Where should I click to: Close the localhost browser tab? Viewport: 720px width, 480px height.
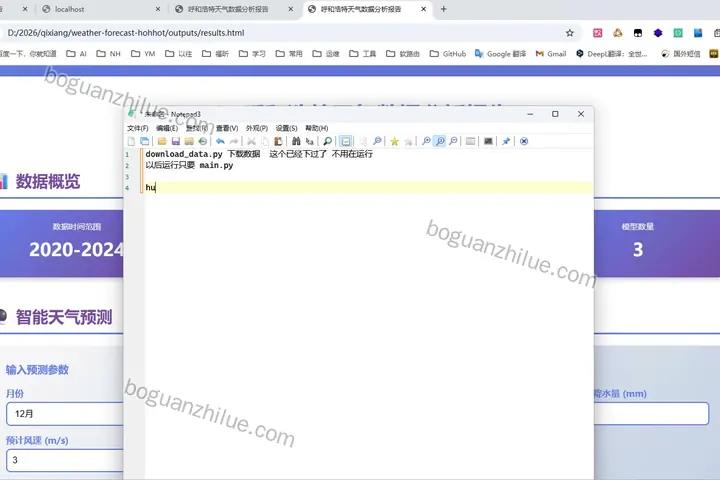tap(158, 9)
